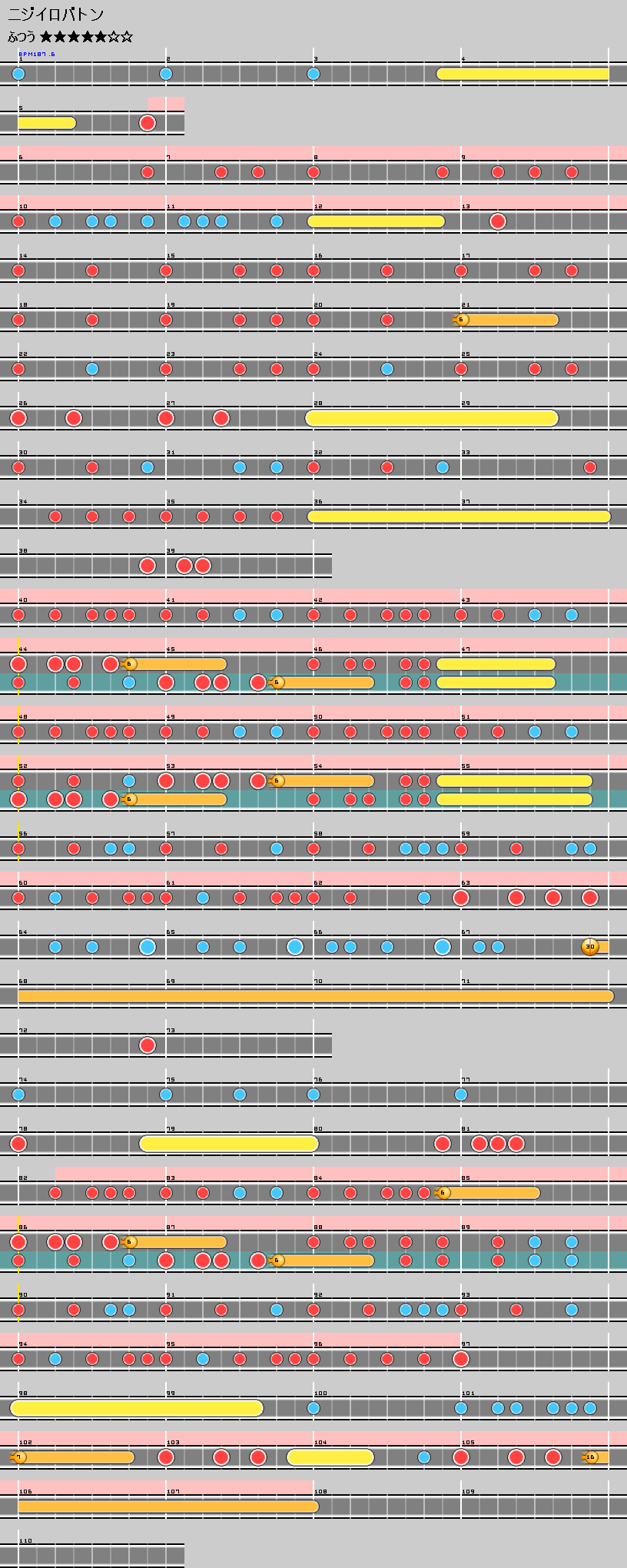This screenshot has height=1568, width=627.
Task: Click the large yellow drumroll spanning measures 28-29
Action: point(431,418)
